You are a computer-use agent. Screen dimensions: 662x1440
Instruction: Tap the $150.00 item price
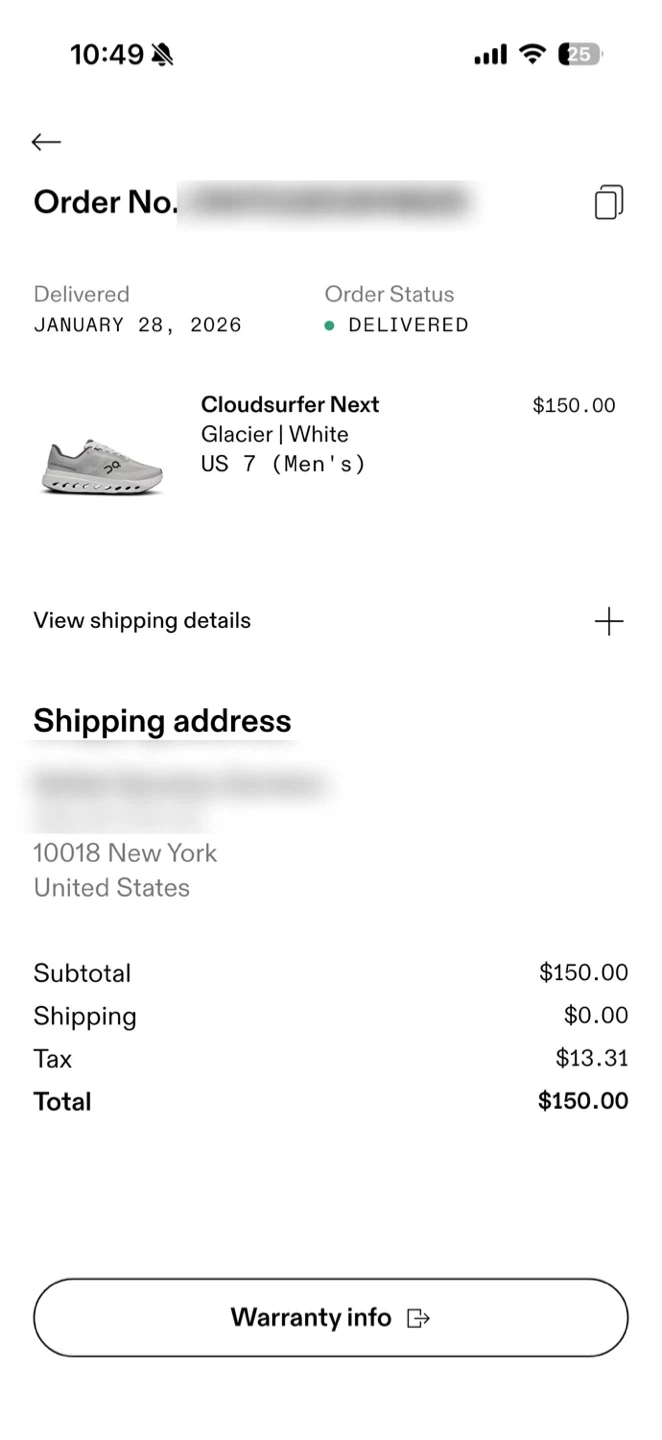(x=574, y=405)
